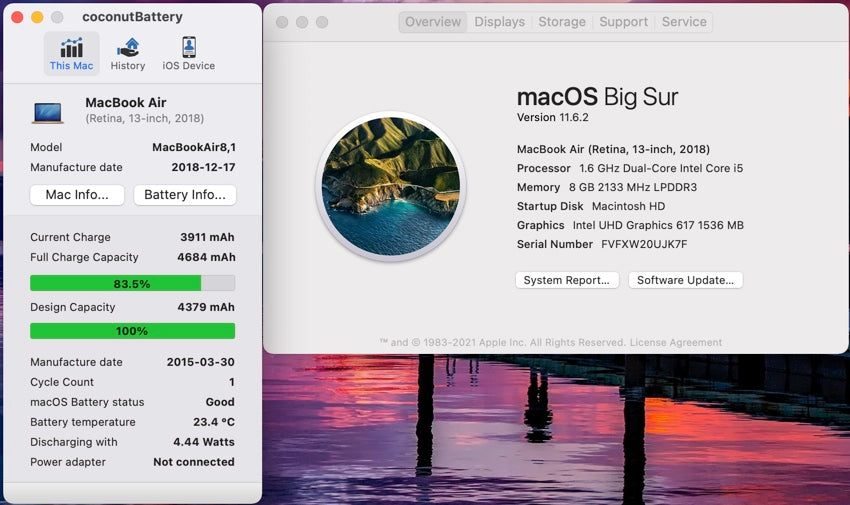This screenshot has height=505, width=850.
Task: Open the History chart icon
Action: [x=127, y=53]
